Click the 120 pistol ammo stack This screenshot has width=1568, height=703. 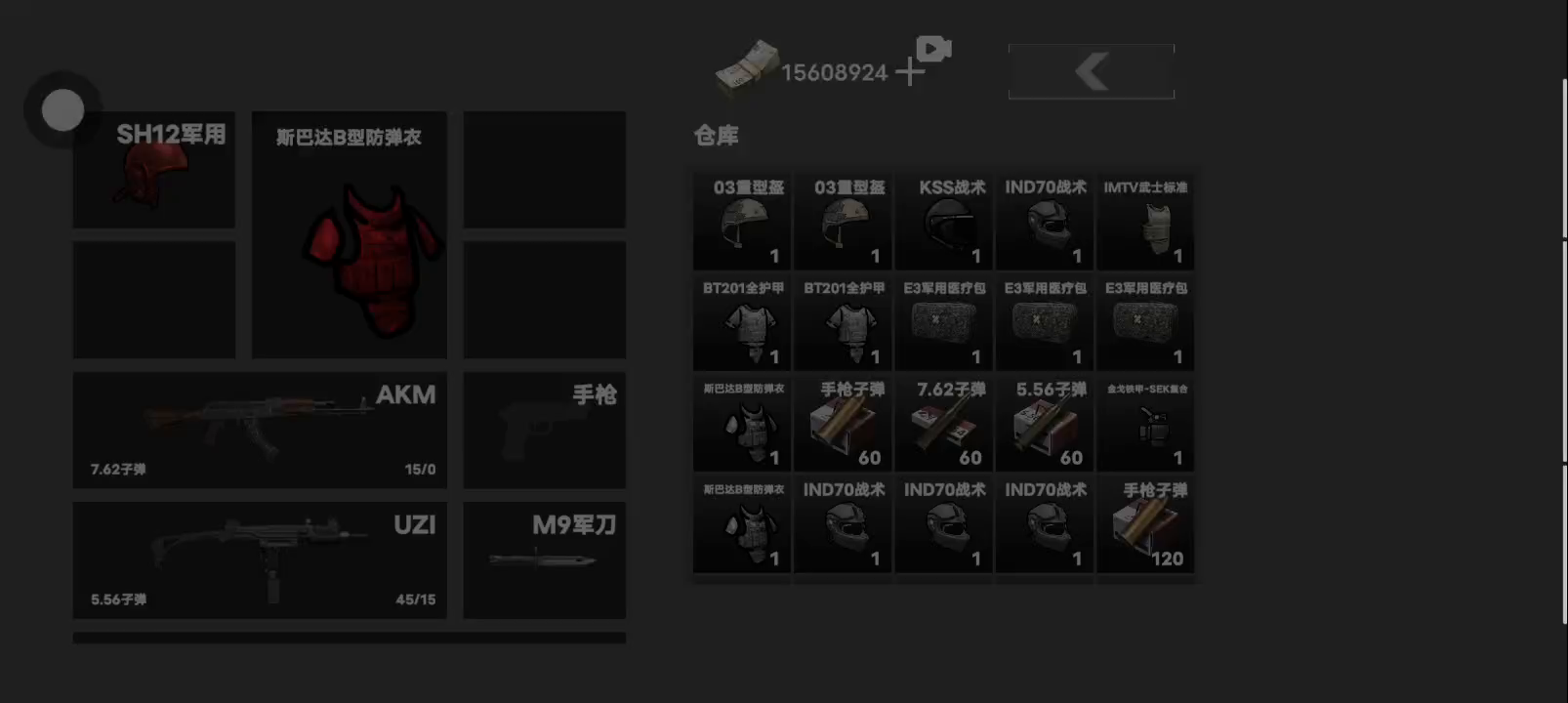[1146, 524]
